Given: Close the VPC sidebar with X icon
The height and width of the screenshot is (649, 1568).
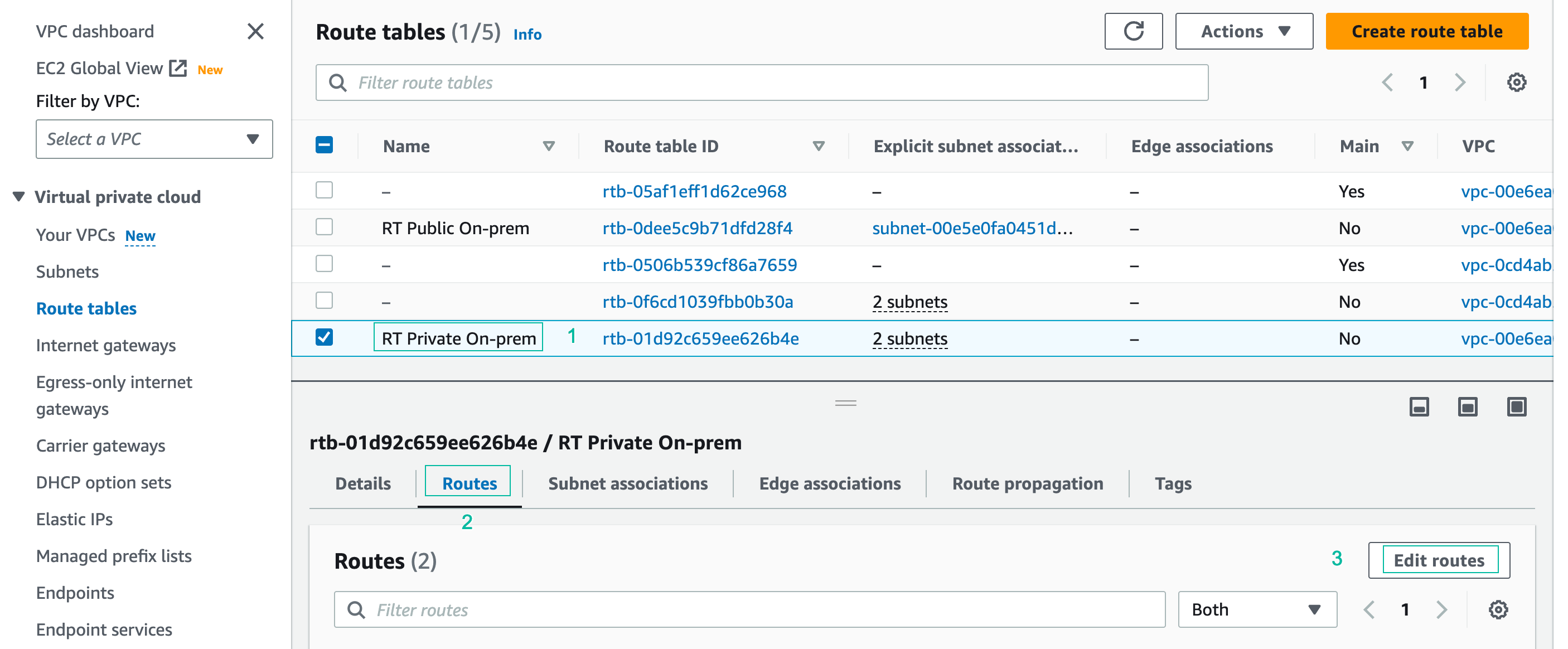Looking at the screenshot, I should [255, 31].
